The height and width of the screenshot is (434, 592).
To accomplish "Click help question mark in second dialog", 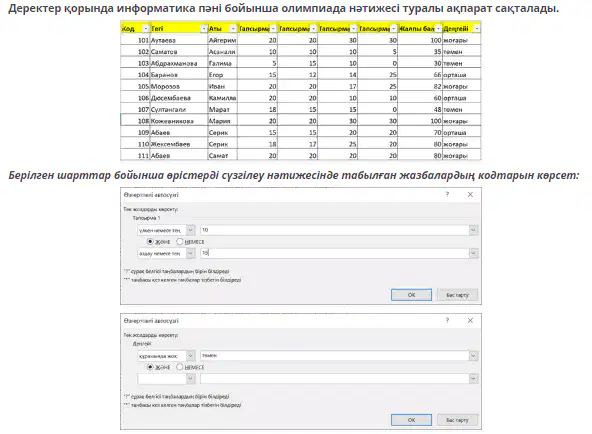I will (447, 320).
